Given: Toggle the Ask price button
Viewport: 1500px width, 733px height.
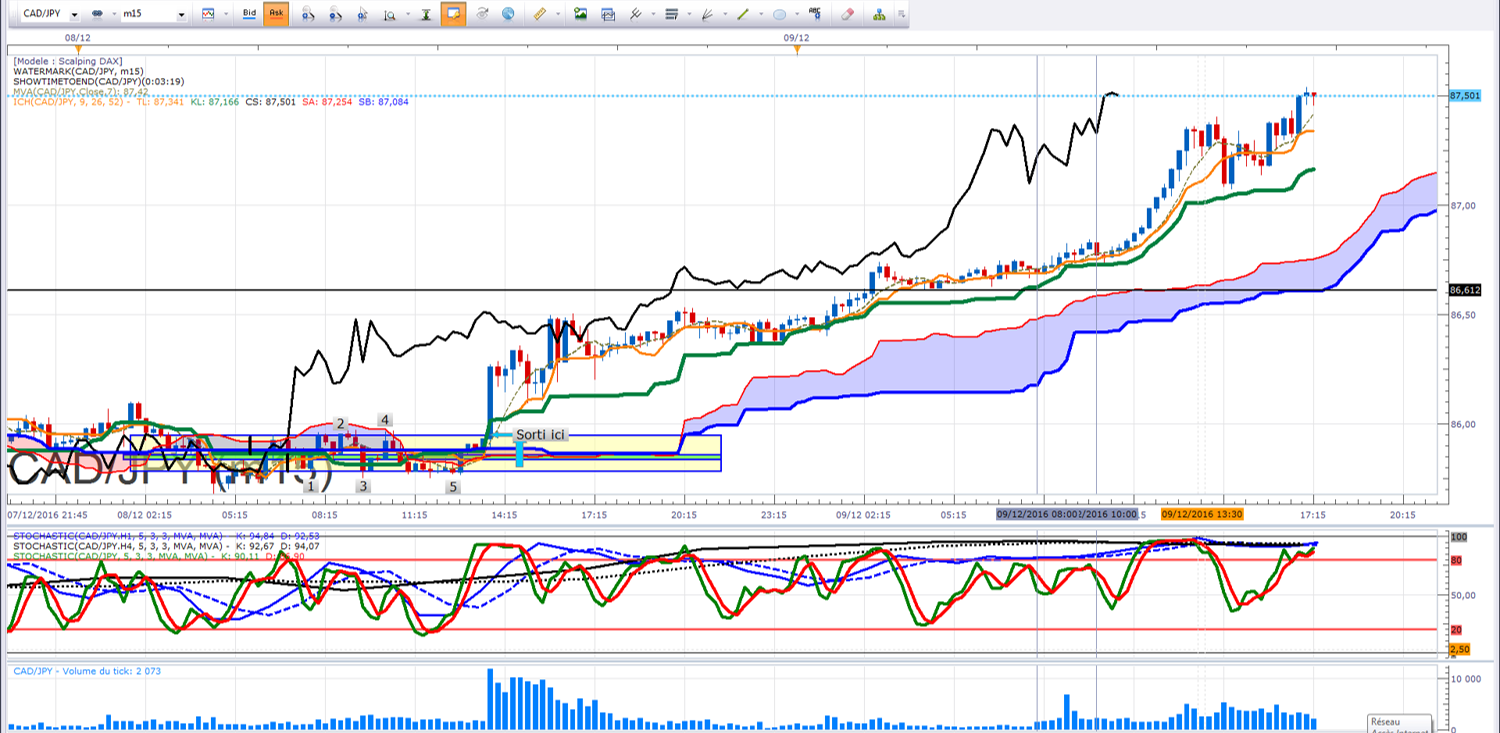Looking at the screenshot, I should 276,14.
